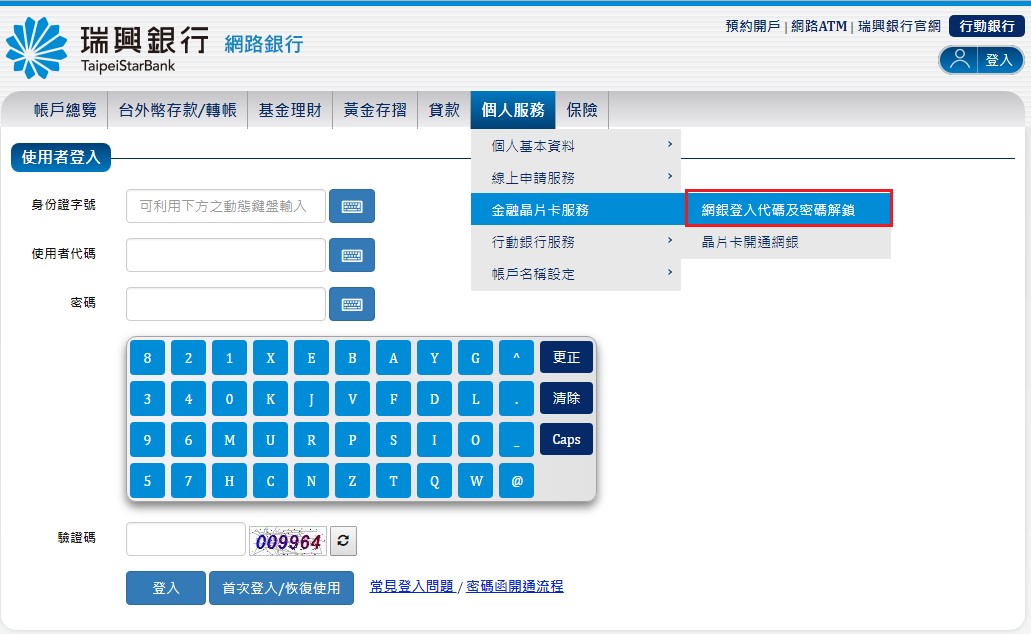This screenshot has width=1031, height=634.
Task: Click the 首次登入/恢復使用 button
Action: 281,588
